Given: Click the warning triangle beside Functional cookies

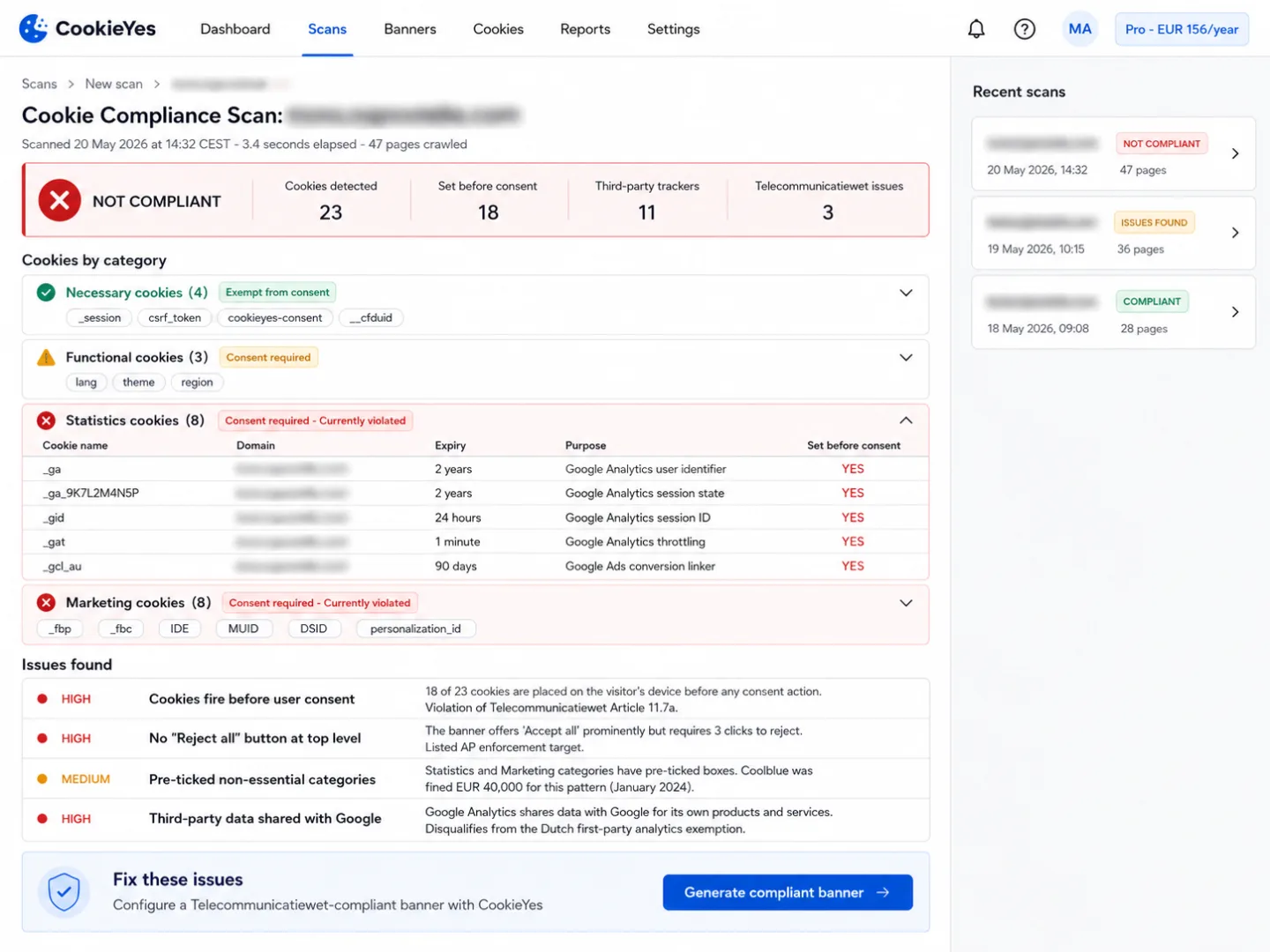Looking at the screenshot, I should click(46, 357).
